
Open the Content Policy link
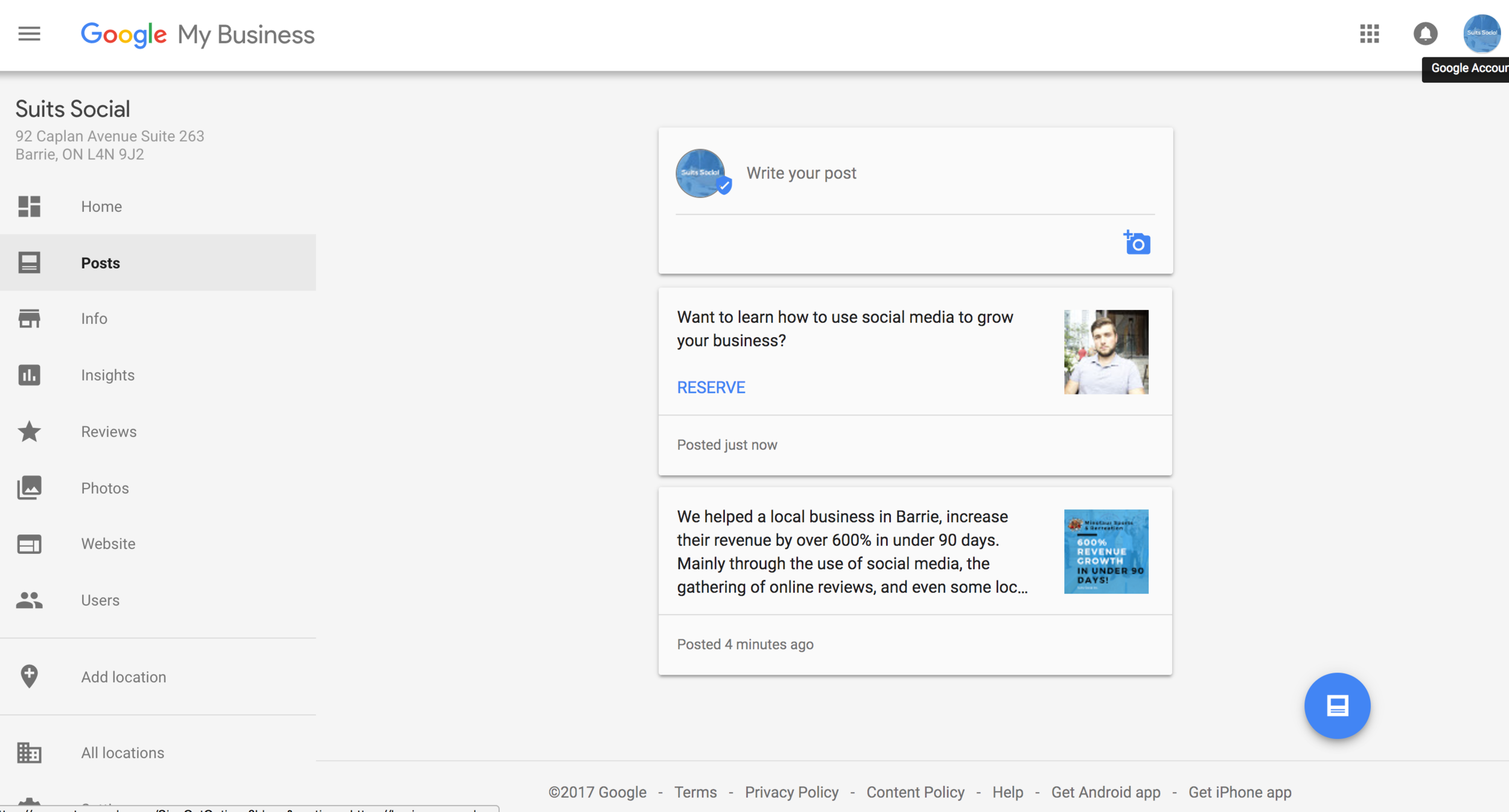[x=915, y=792]
